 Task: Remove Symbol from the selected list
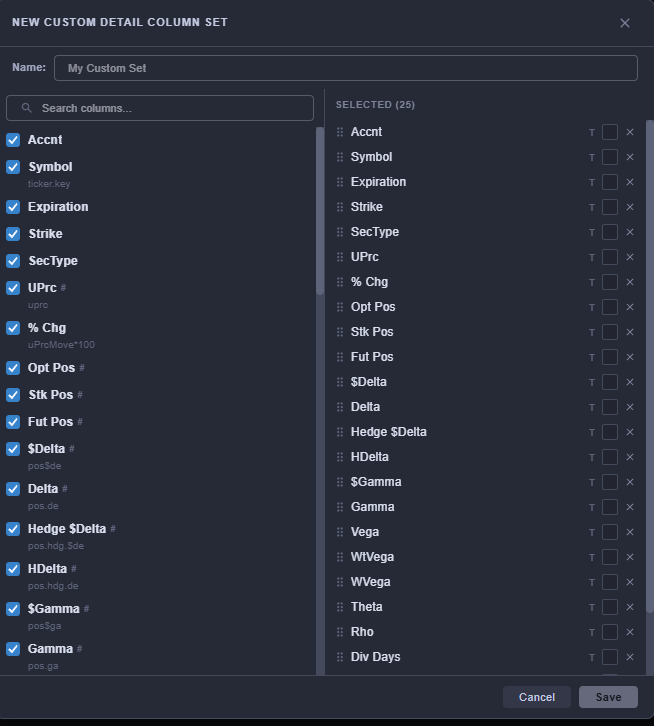630,157
